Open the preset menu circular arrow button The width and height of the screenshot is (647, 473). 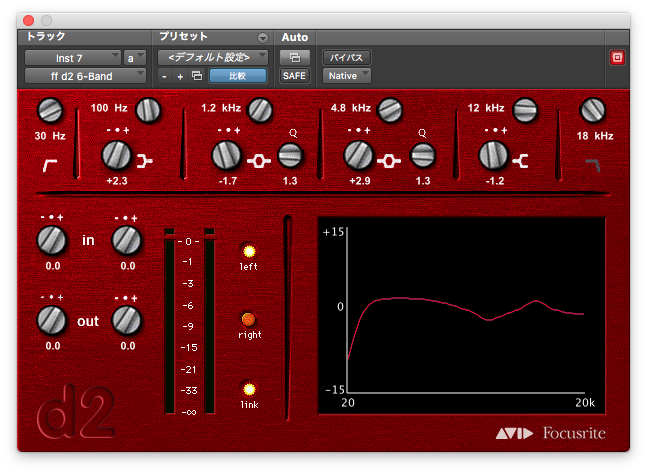pyautogui.click(x=262, y=38)
